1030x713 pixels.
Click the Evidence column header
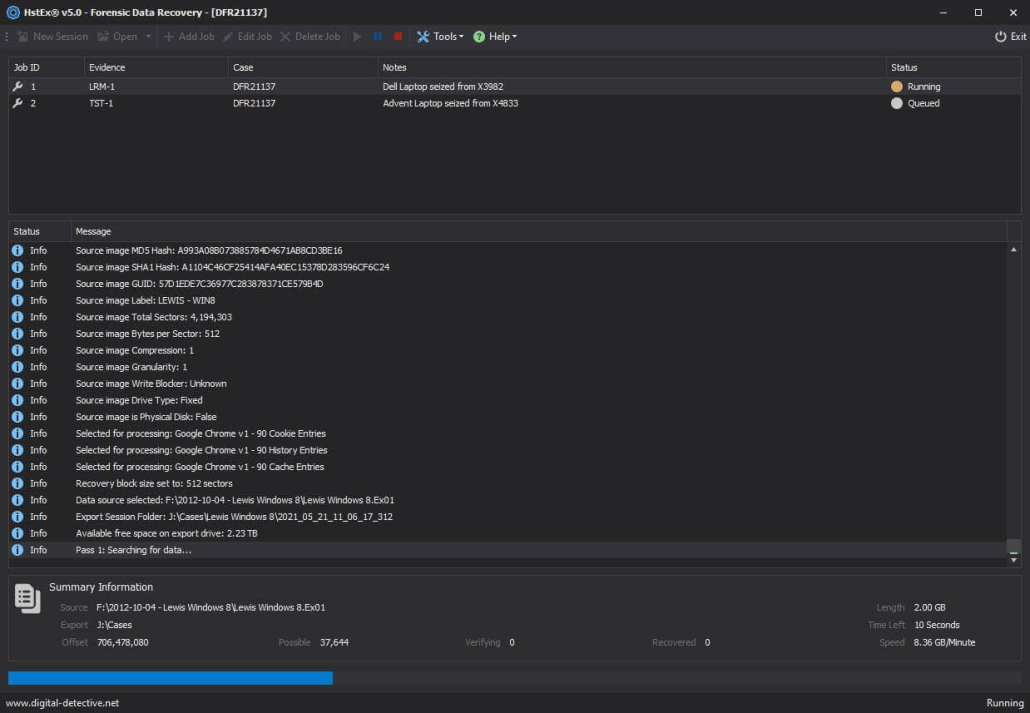click(107, 67)
